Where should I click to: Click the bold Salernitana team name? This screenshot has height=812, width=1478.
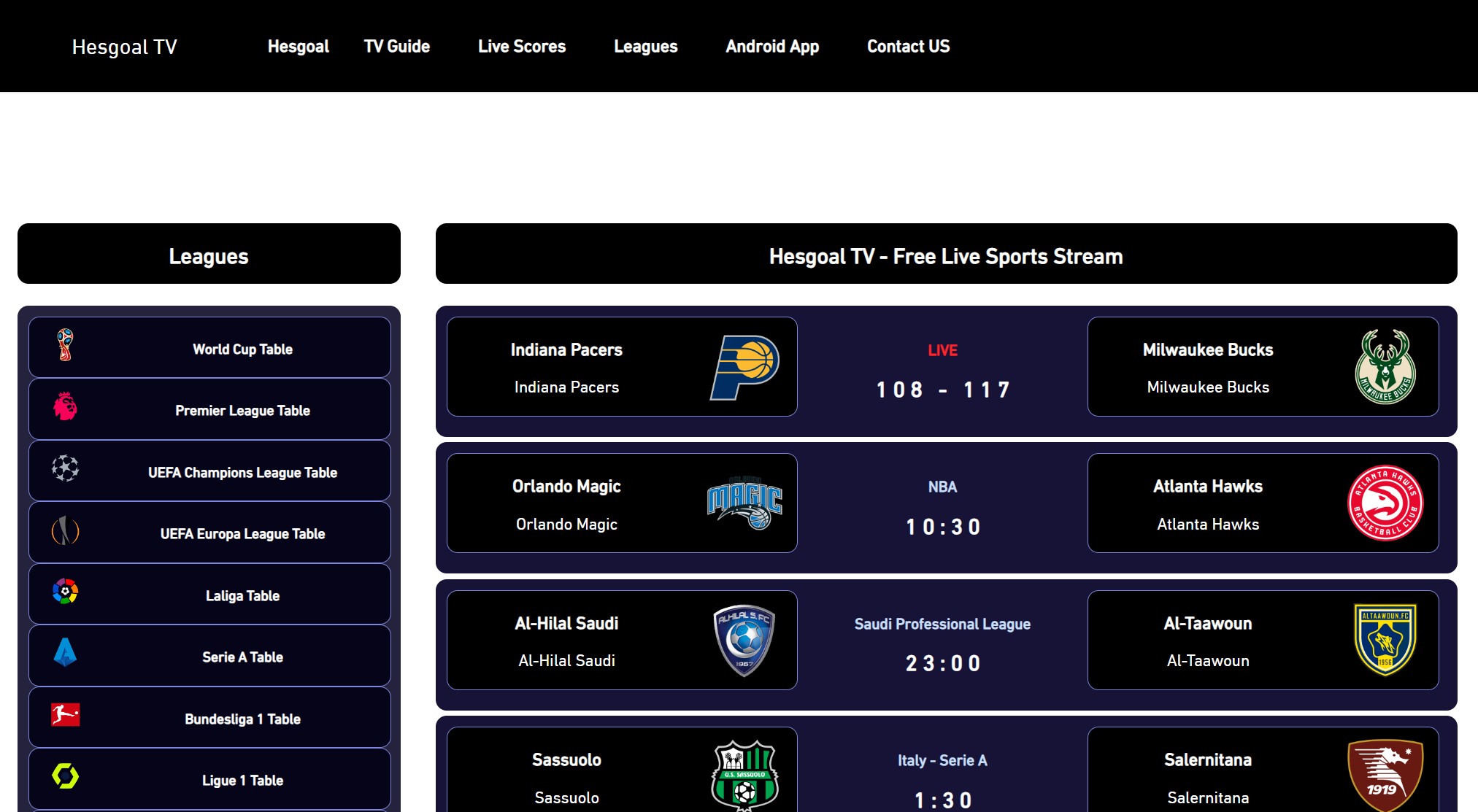(1208, 760)
